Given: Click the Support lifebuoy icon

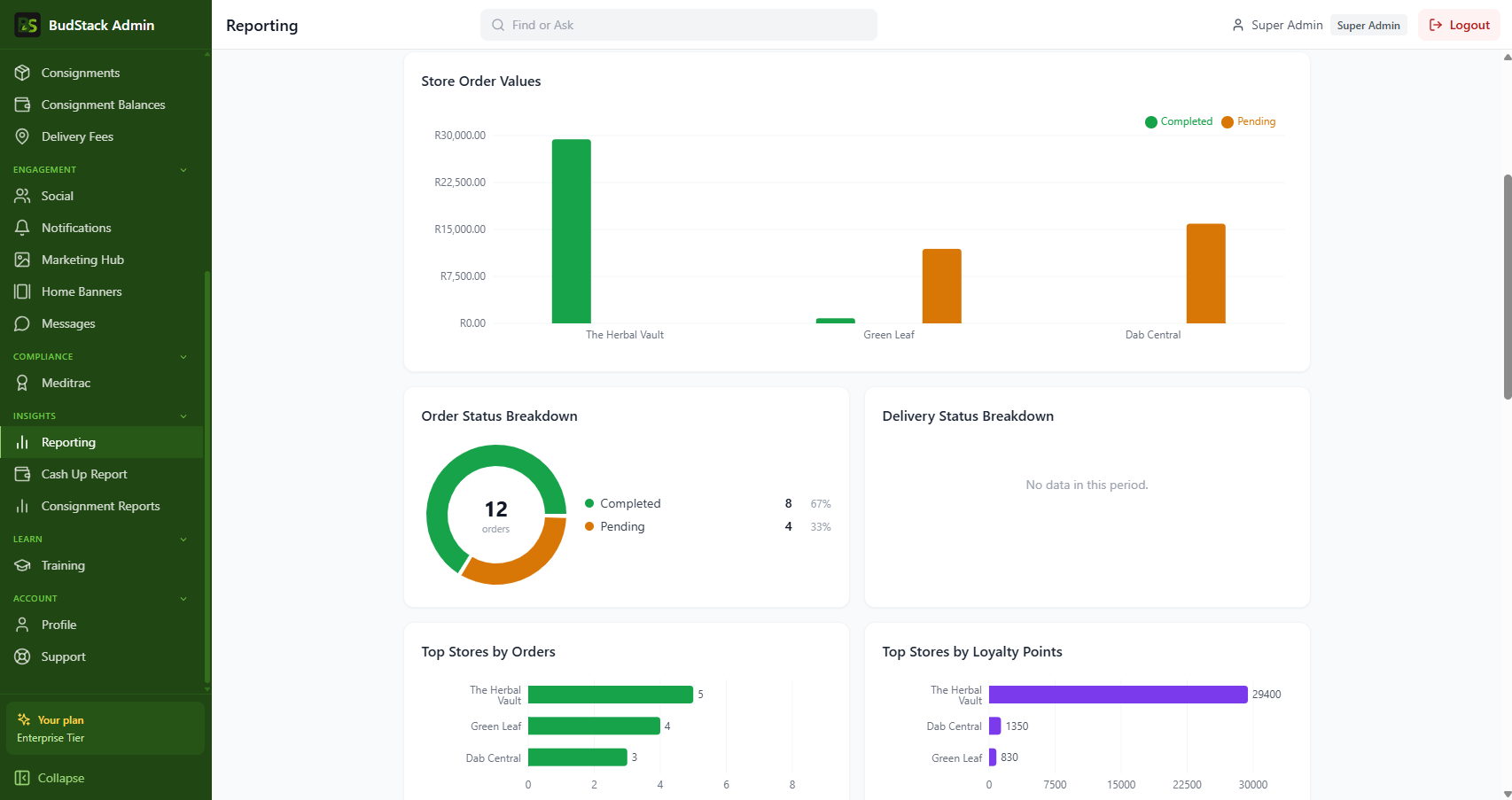Looking at the screenshot, I should click(x=22, y=656).
